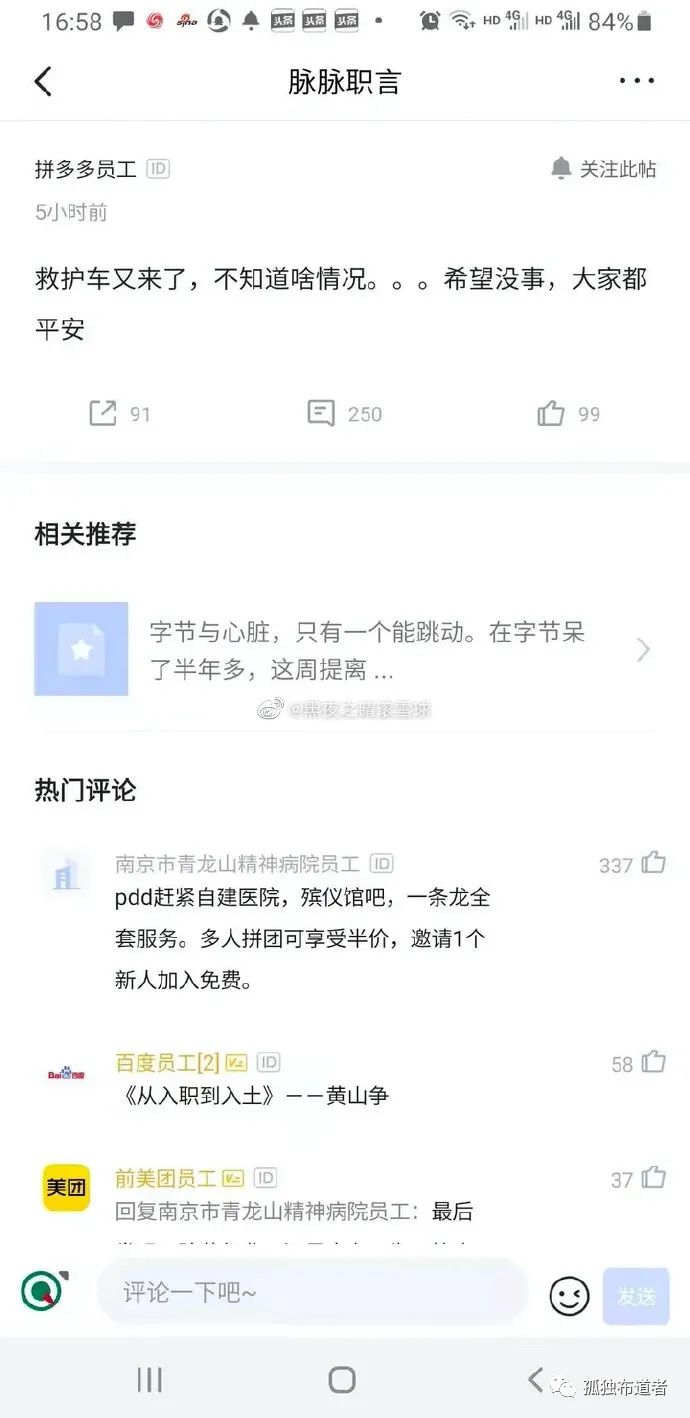
Task: Tap the 发送 send button
Action: pos(636,1297)
